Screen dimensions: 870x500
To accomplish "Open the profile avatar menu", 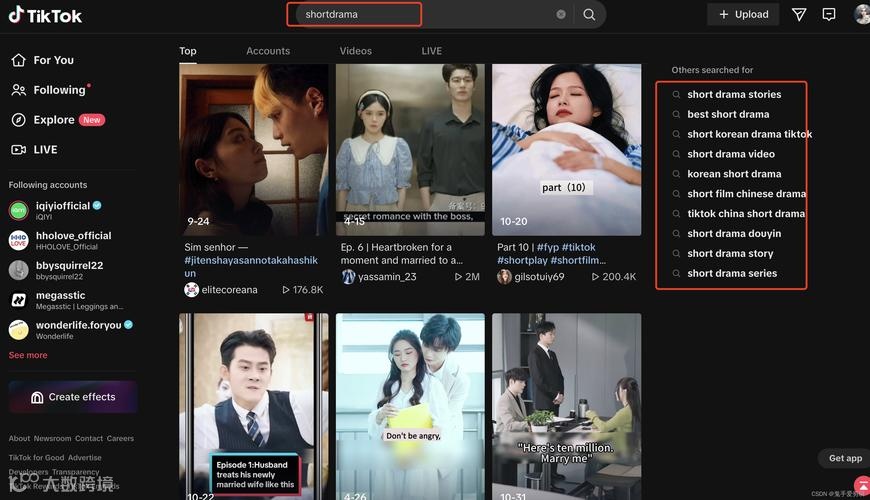I will pyautogui.click(x=862, y=14).
